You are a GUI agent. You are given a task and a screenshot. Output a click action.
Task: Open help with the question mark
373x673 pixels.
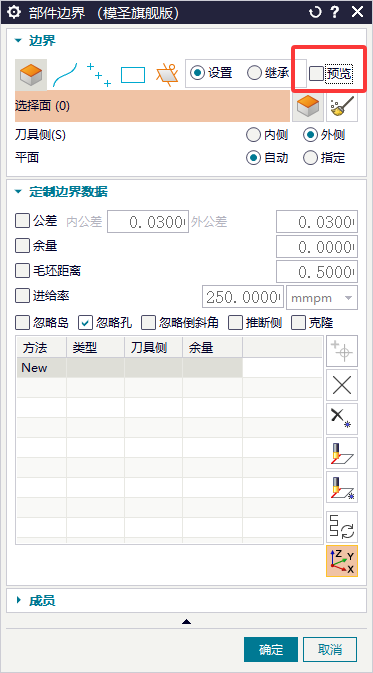[336, 12]
